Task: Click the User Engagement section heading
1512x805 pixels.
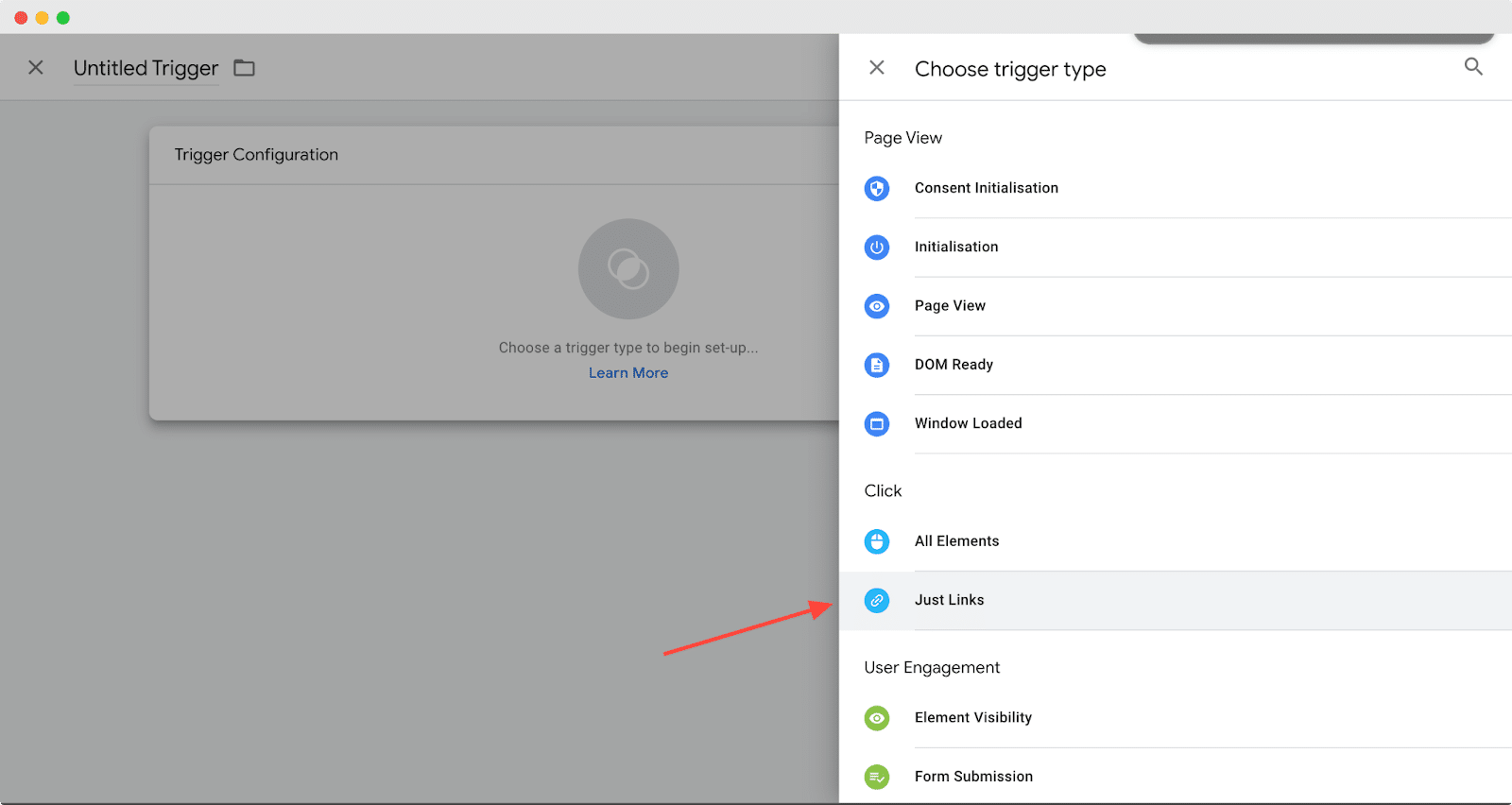Action: pyautogui.click(x=932, y=668)
